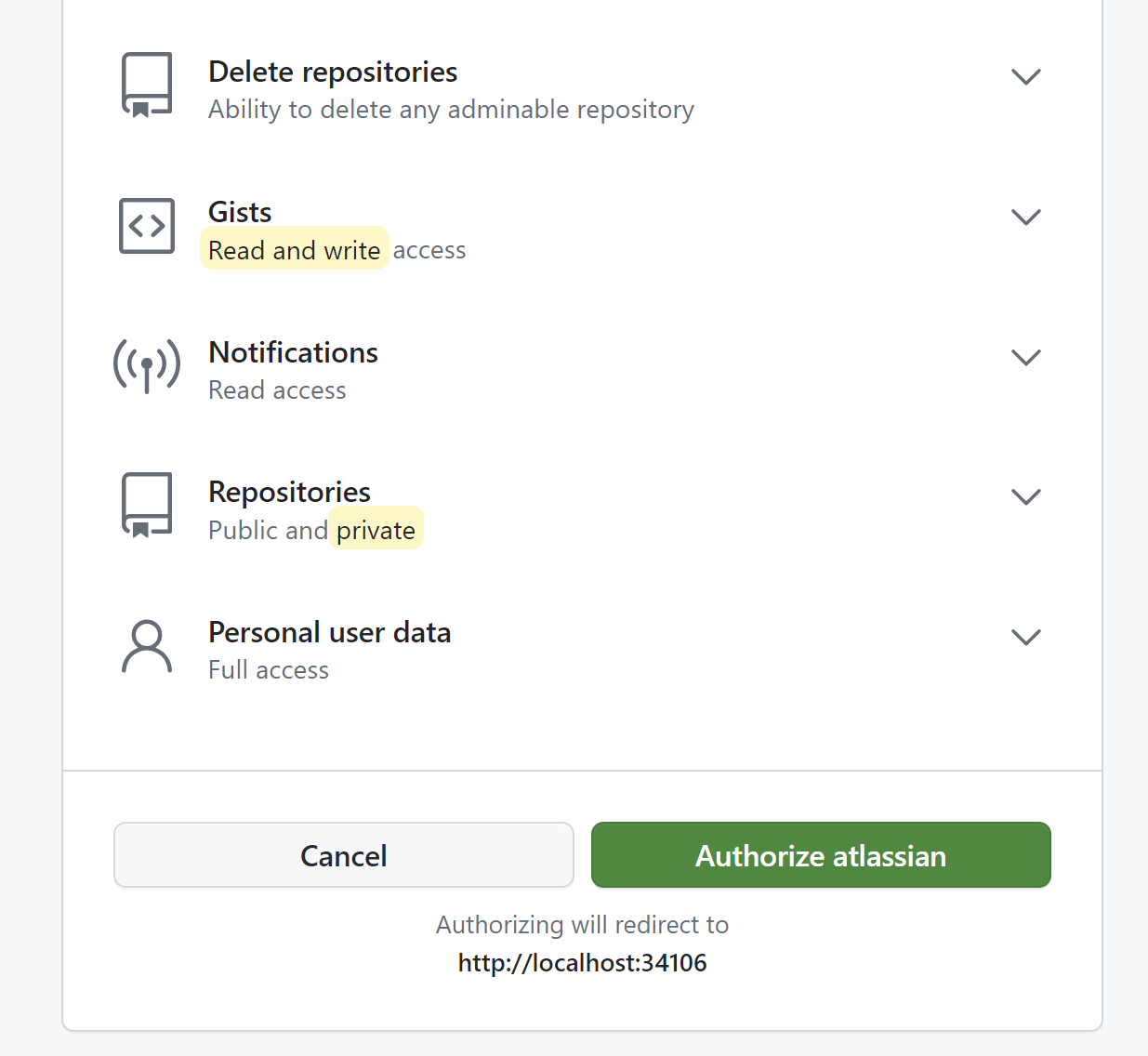Expand the Personal user data section
1148x1056 pixels.
[1026, 637]
